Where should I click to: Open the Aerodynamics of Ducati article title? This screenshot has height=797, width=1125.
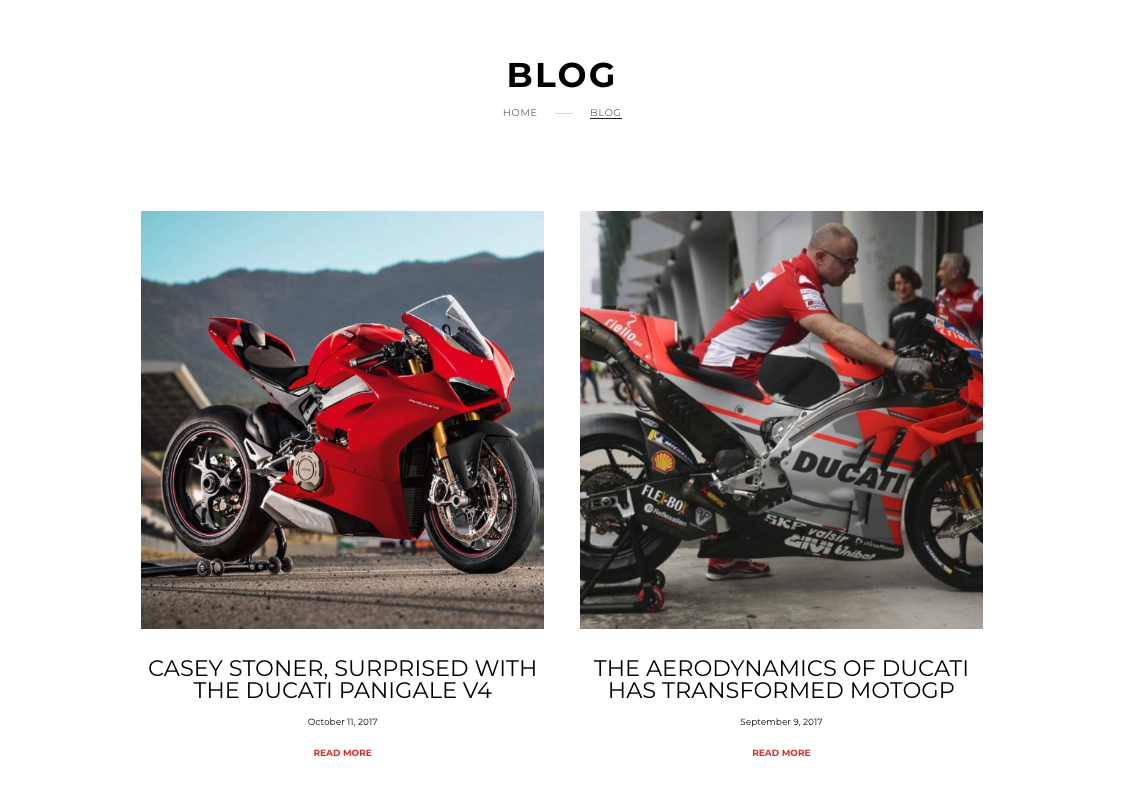click(x=781, y=679)
